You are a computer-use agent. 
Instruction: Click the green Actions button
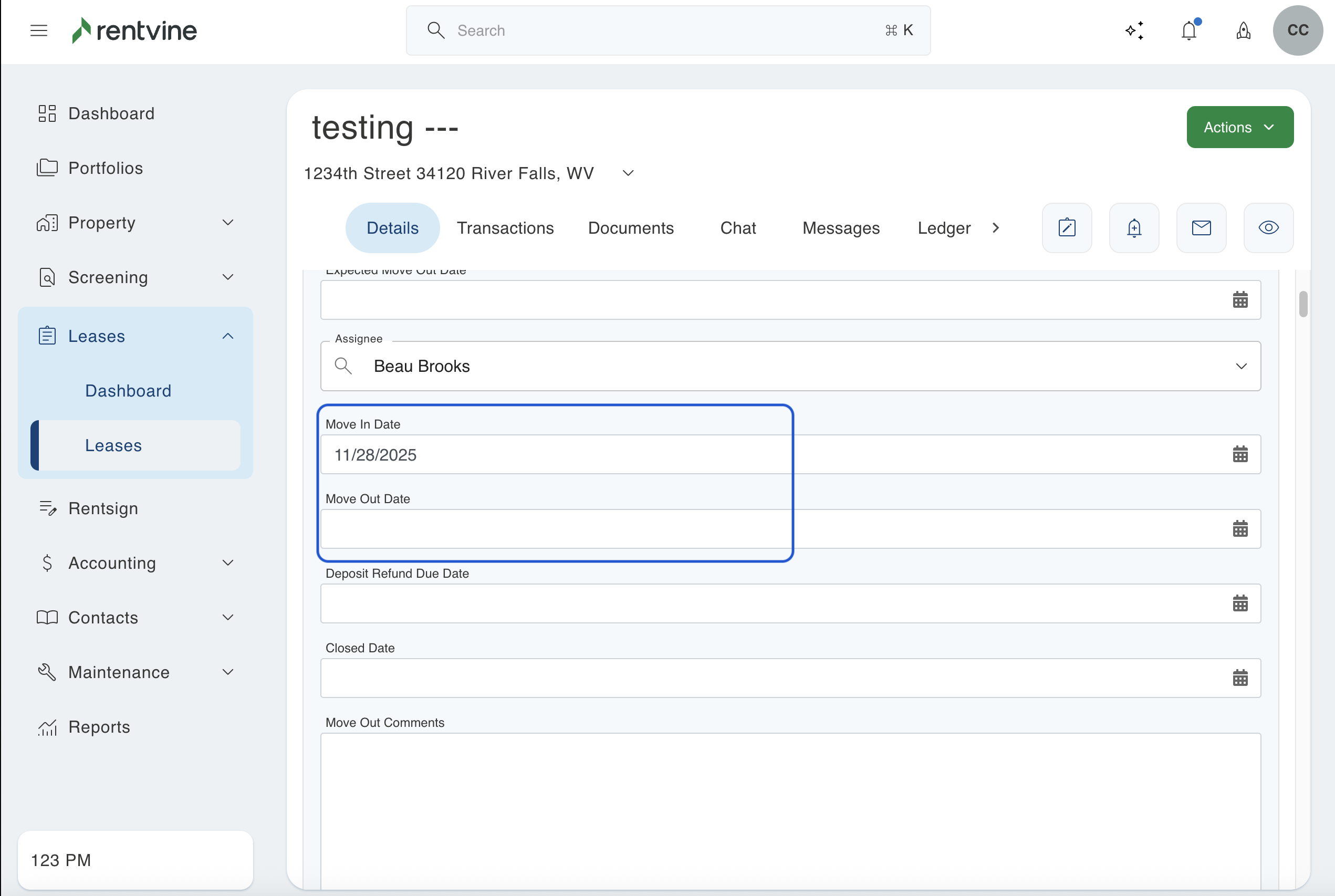click(1239, 127)
